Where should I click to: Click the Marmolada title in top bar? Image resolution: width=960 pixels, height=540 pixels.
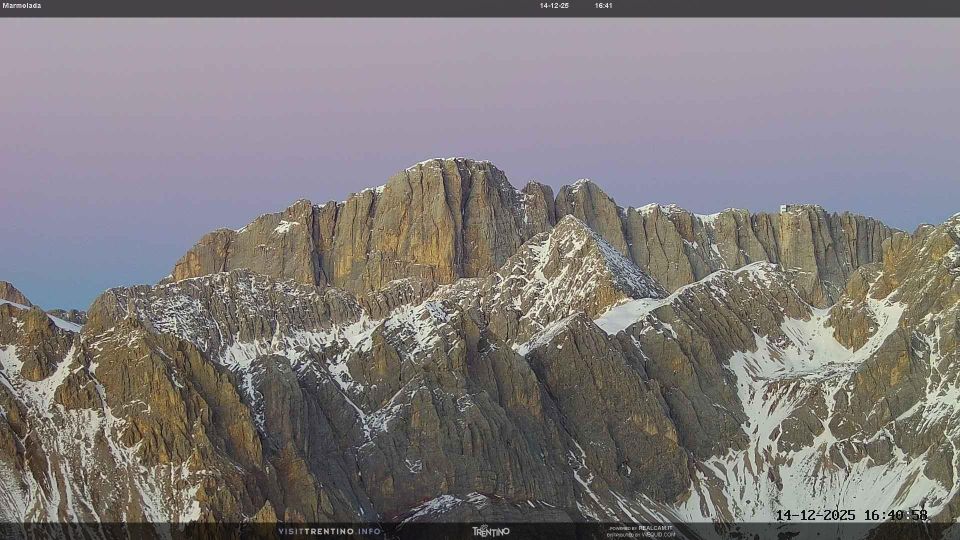click(22, 6)
